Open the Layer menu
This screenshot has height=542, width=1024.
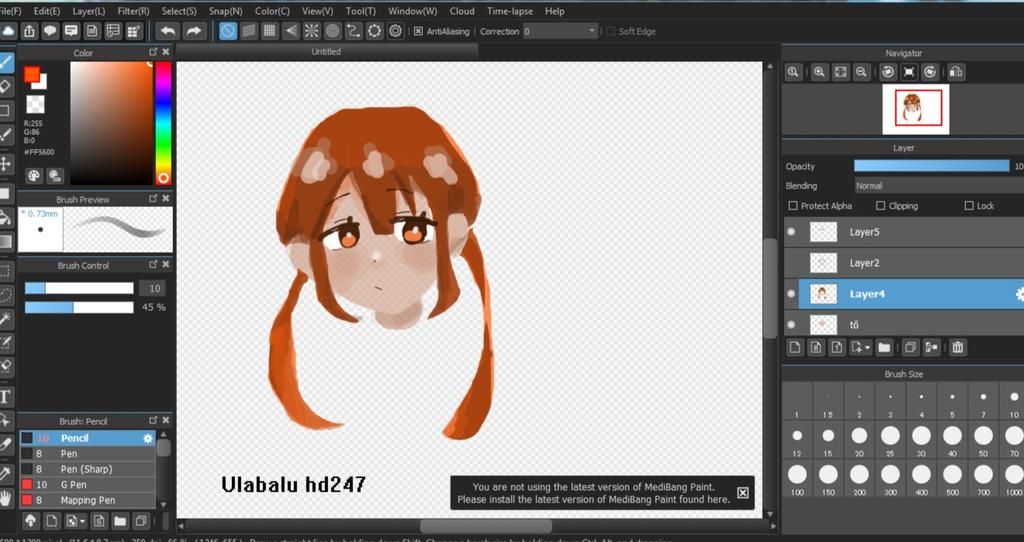point(88,11)
